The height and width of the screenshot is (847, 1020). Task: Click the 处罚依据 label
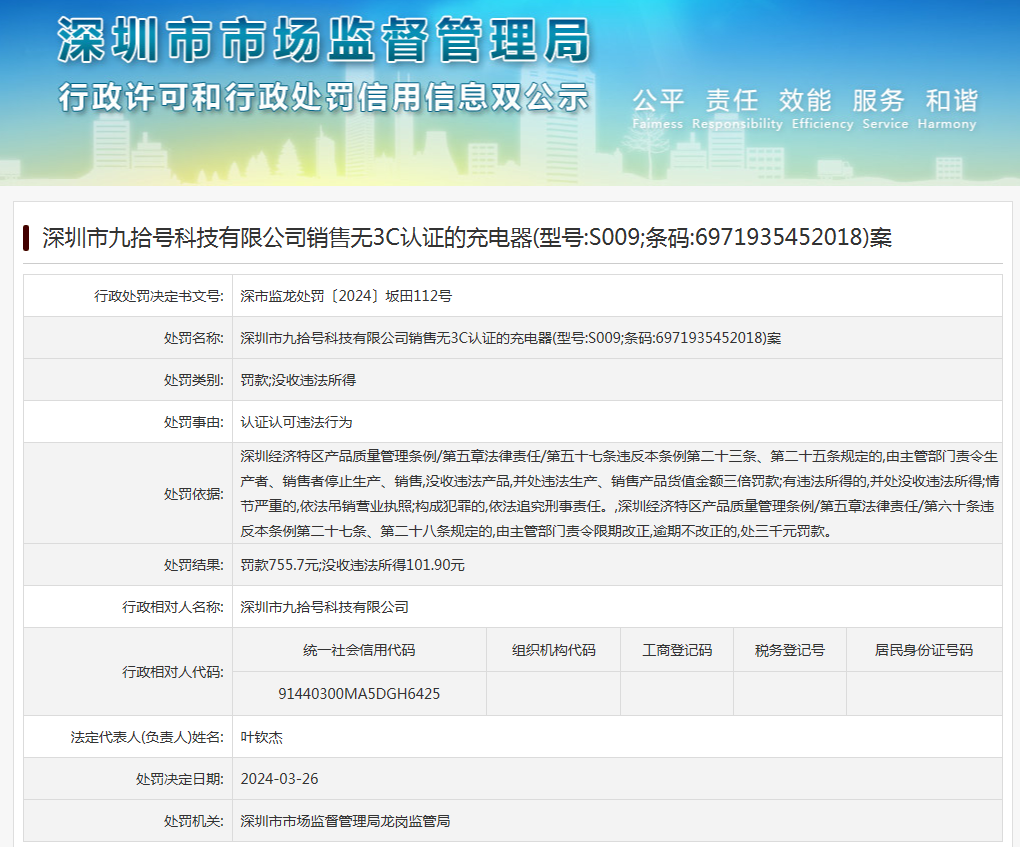(x=193, y=494)
